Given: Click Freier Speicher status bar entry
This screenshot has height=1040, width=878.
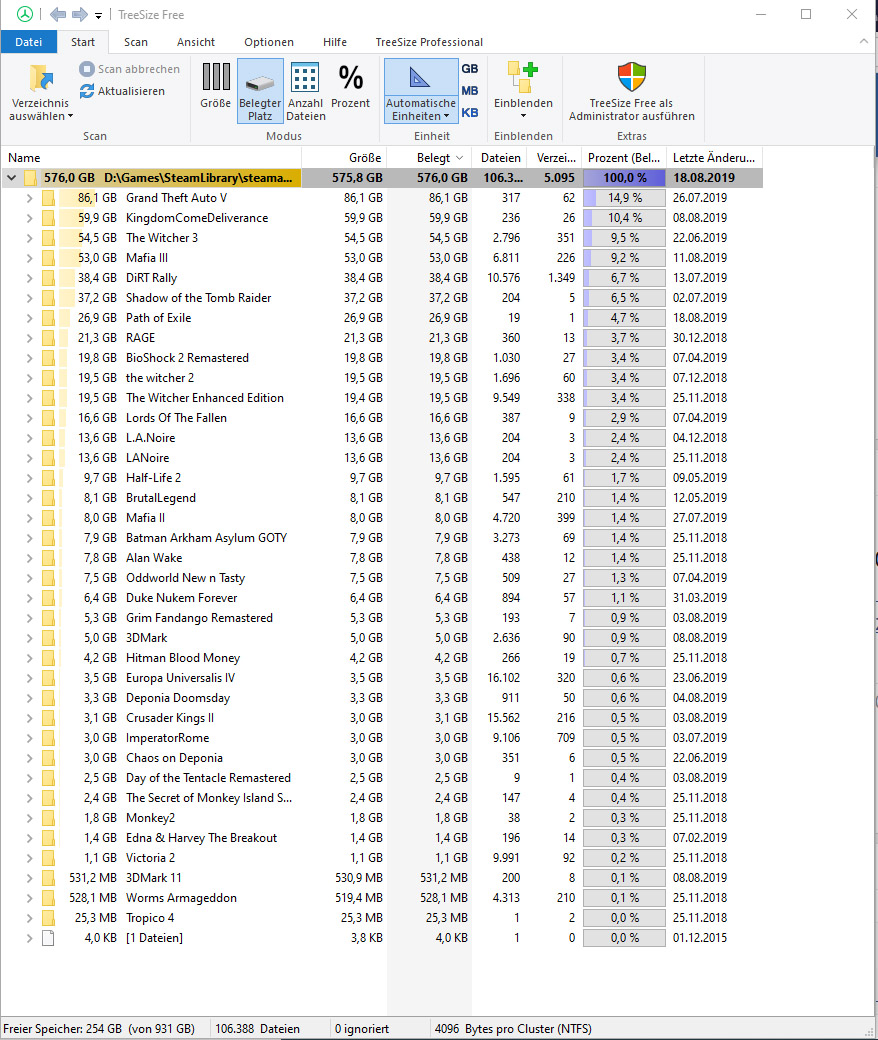Looking at the screenshot, I should (99, 1029).
